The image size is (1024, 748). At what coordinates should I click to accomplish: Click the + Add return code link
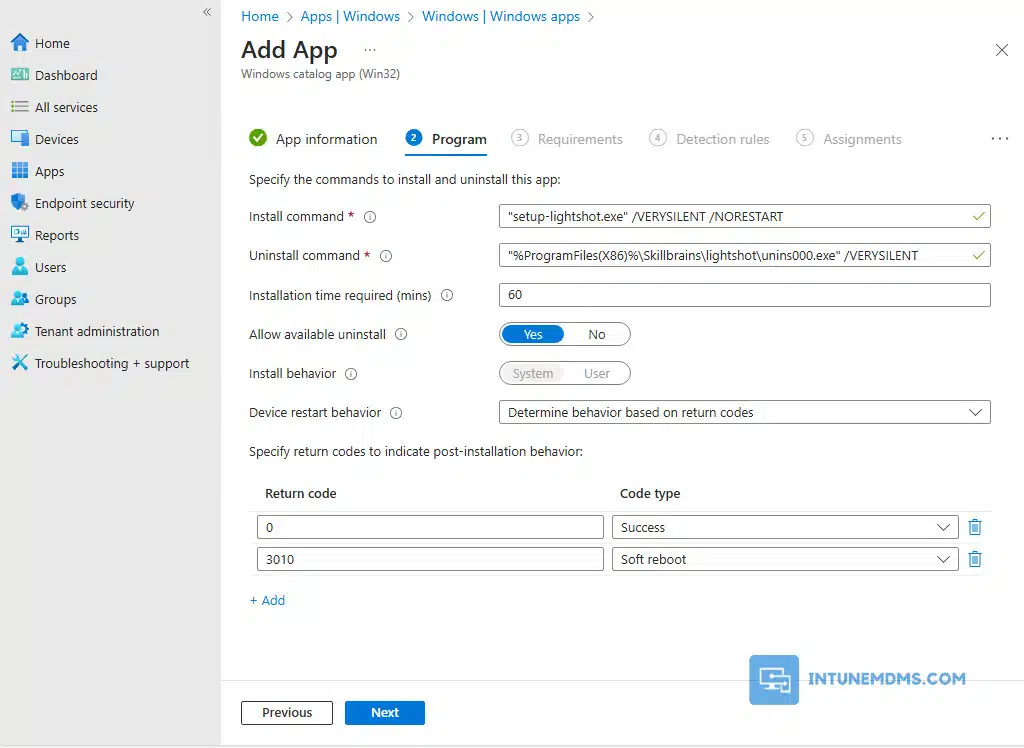click(267, 600)
